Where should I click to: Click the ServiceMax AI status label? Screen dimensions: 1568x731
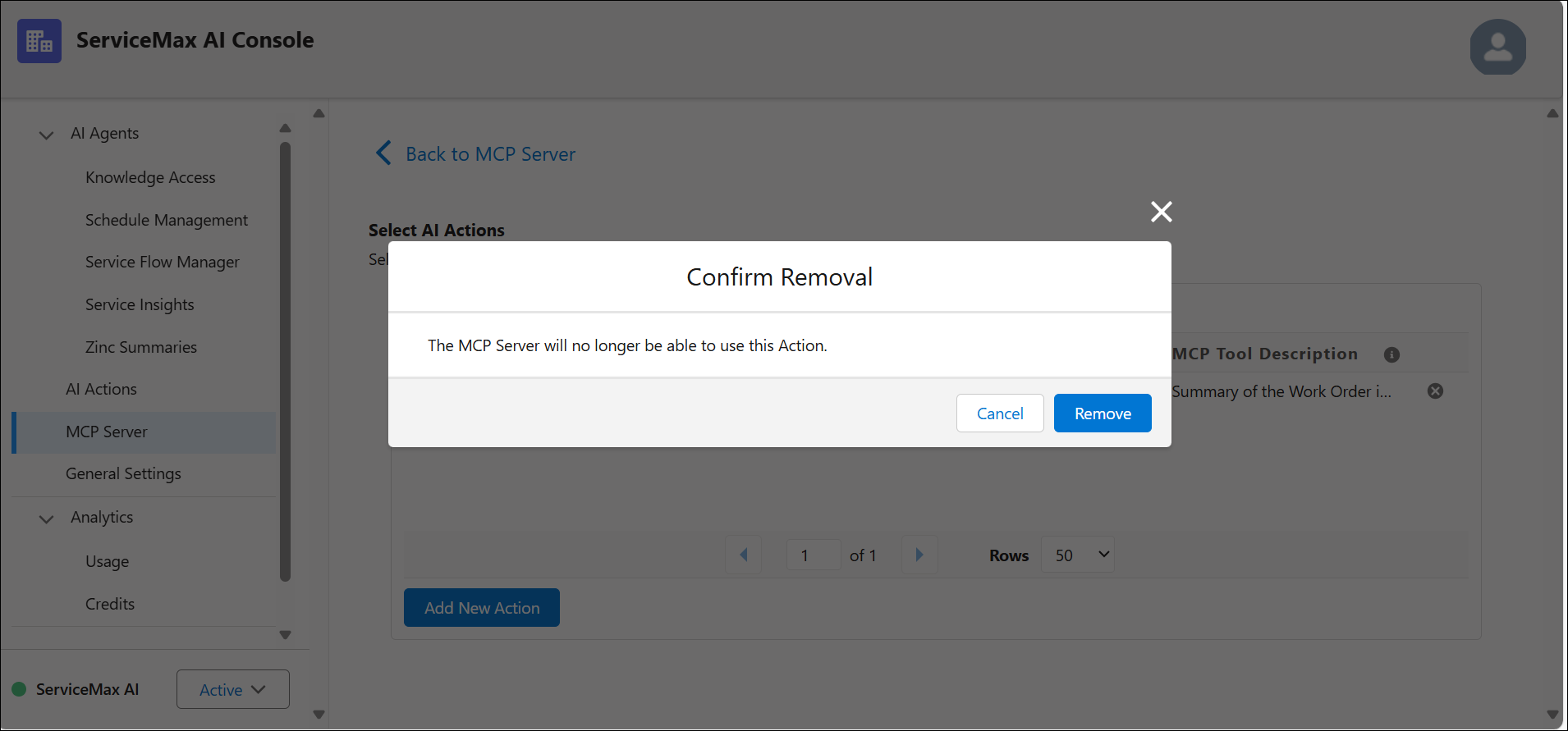87,689
